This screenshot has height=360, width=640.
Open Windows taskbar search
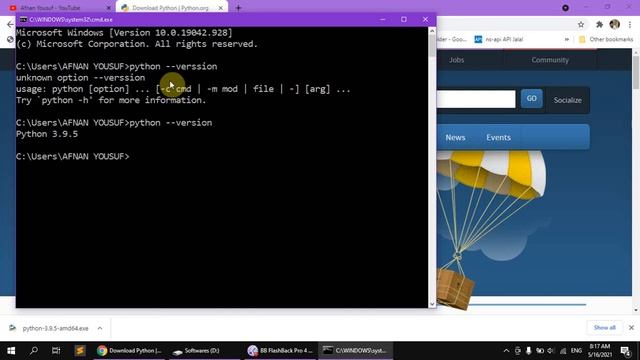point(34,351)
